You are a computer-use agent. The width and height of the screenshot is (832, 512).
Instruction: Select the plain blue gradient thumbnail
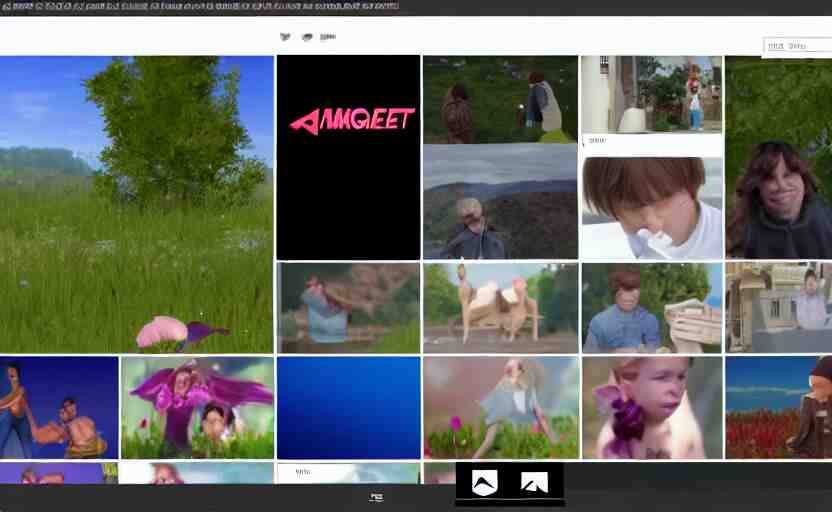pos(348,408)
